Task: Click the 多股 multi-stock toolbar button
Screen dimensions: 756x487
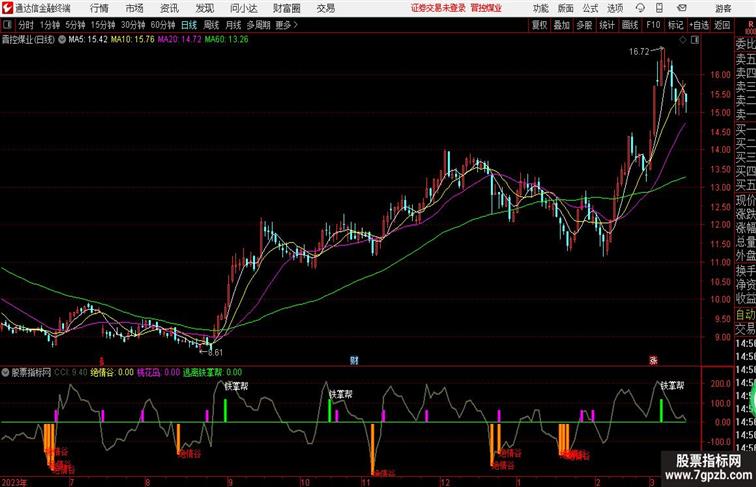Action: click(584, 25)
